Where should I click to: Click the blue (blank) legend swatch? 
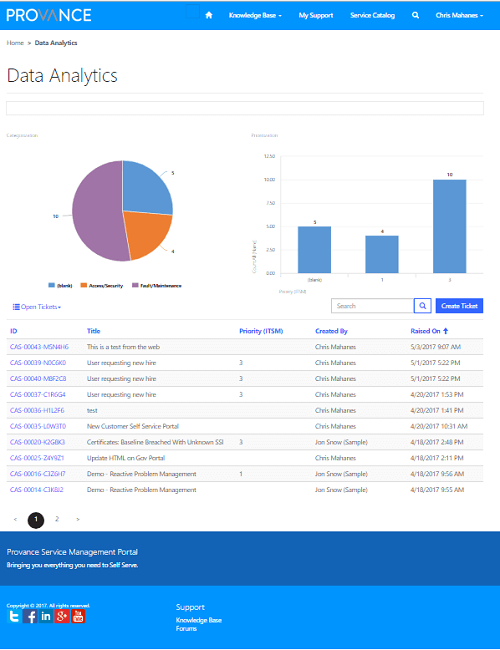tap(52, 285)
